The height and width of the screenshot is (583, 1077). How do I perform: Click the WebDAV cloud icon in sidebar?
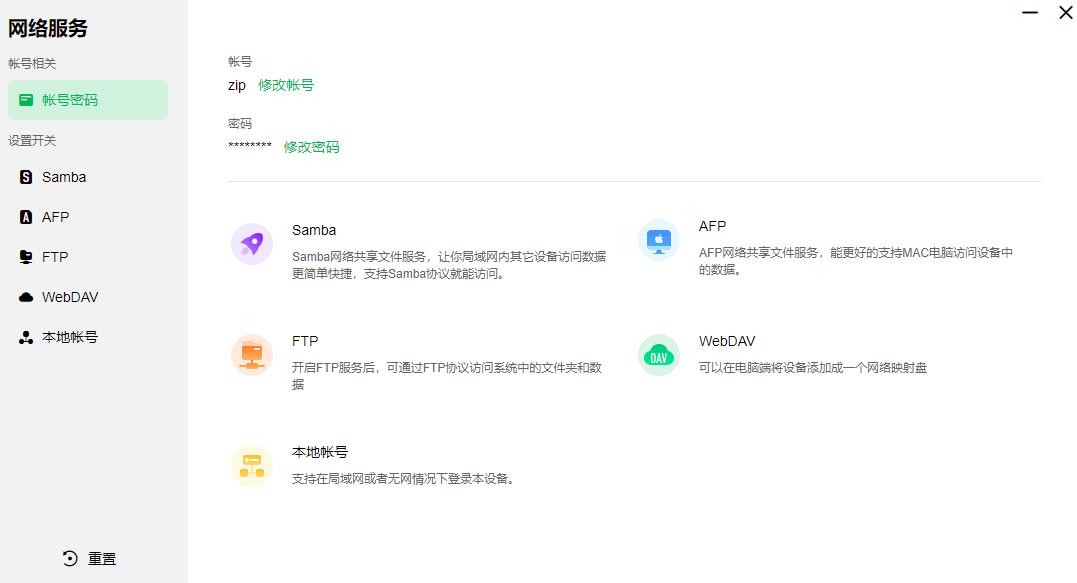(24, 296)
